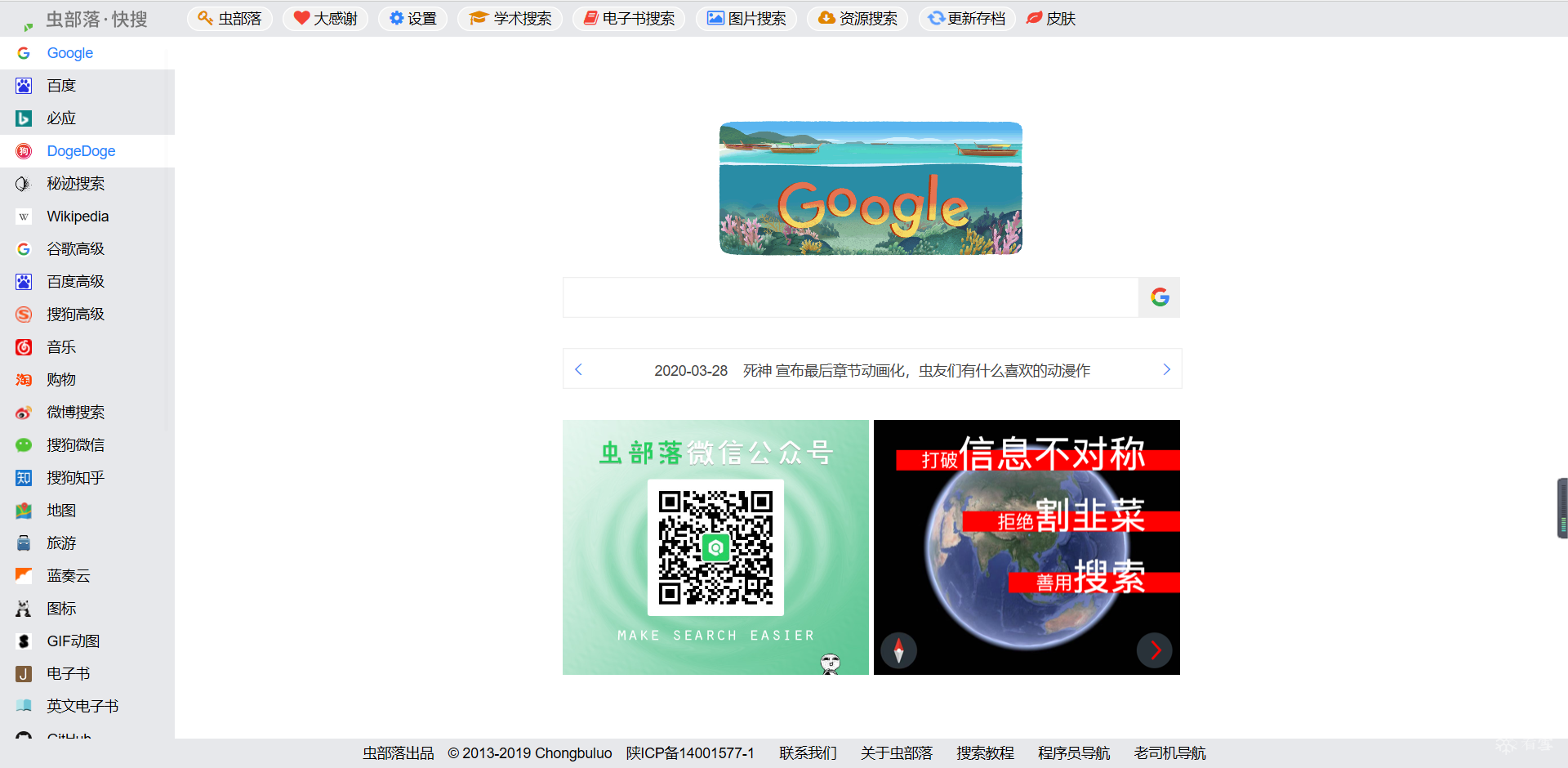Click the floating widget at right edge

click(x=1562, y=508)
